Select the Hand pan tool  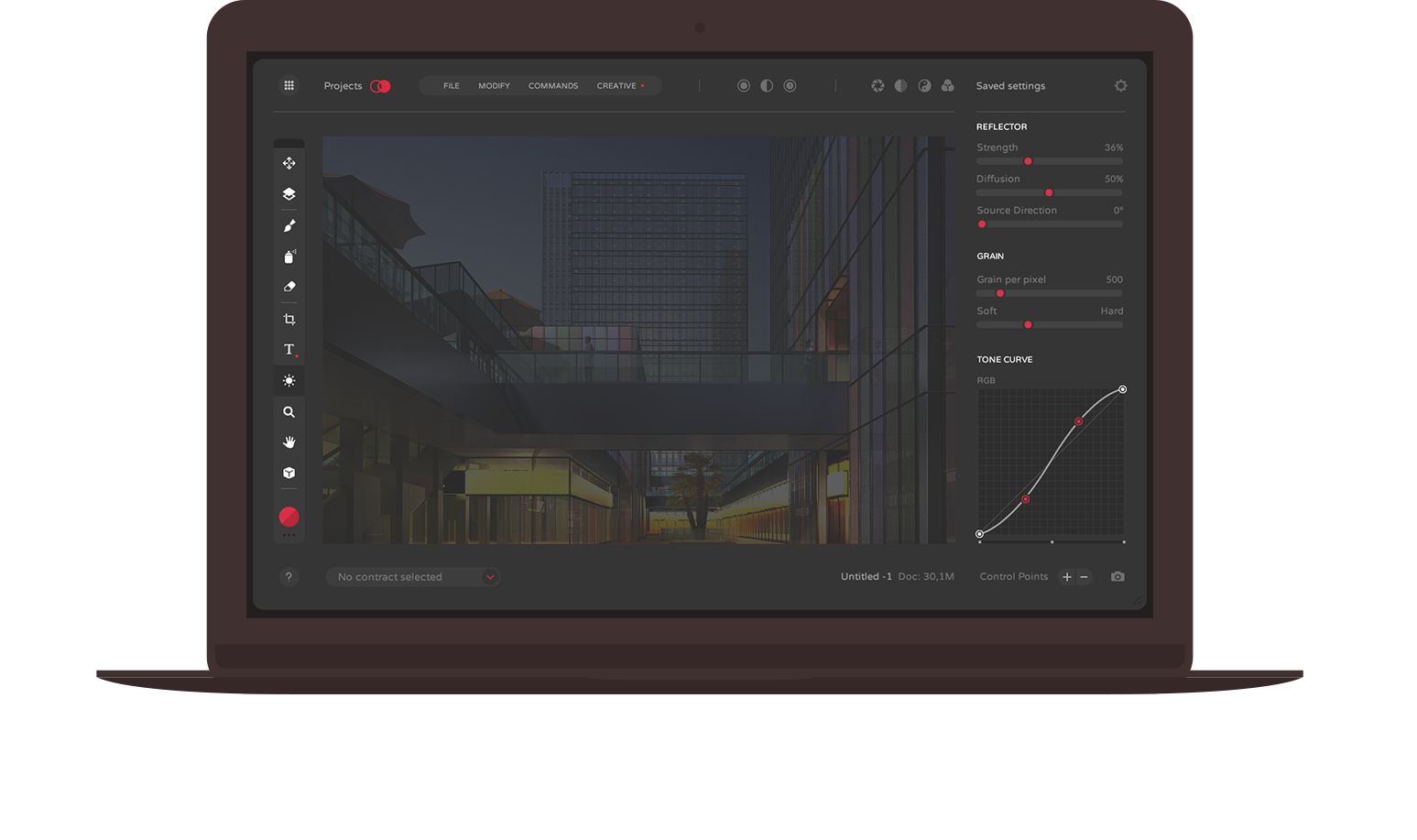click(289, 442)
